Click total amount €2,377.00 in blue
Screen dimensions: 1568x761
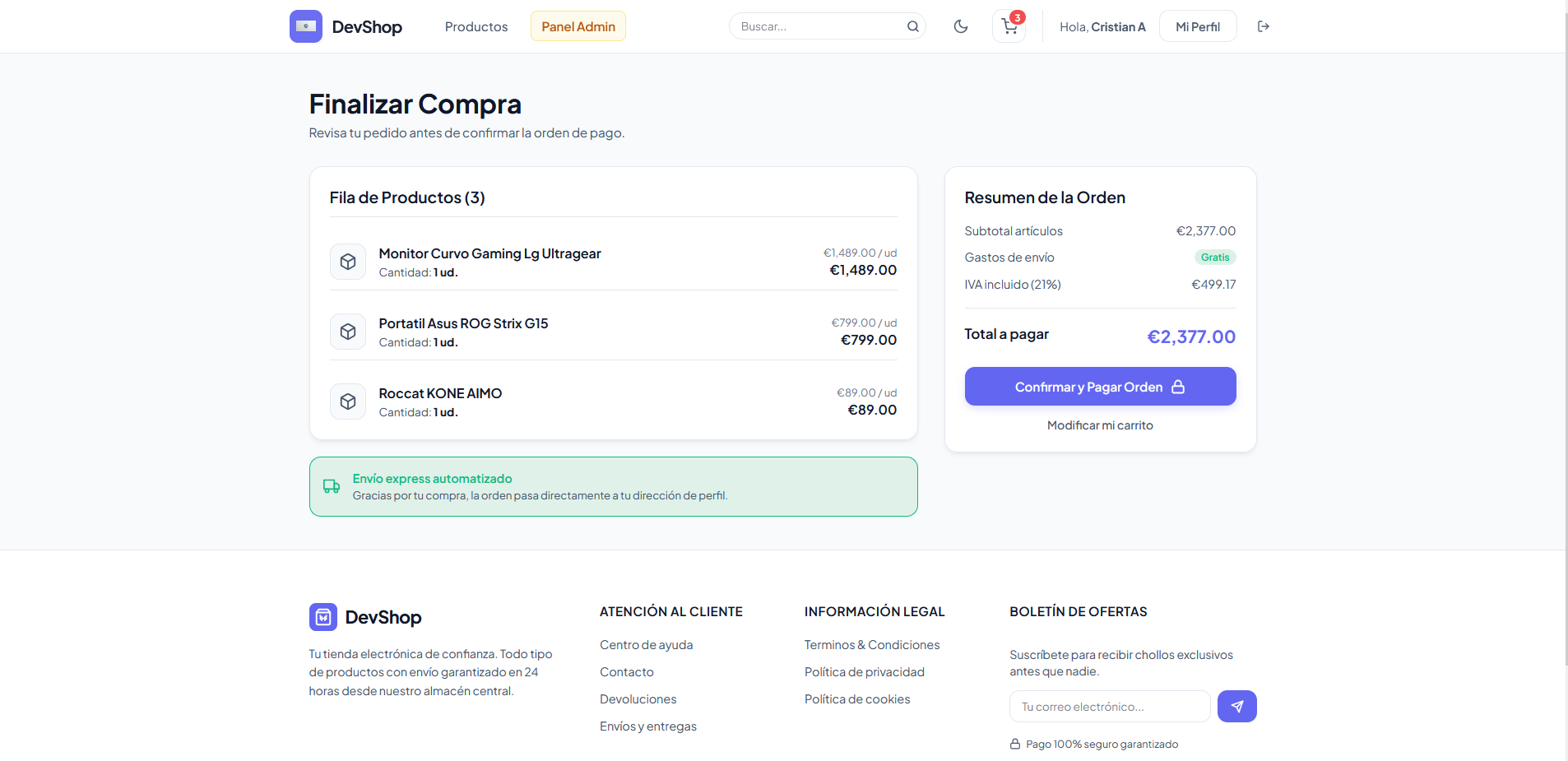(x=1191, y=336)
